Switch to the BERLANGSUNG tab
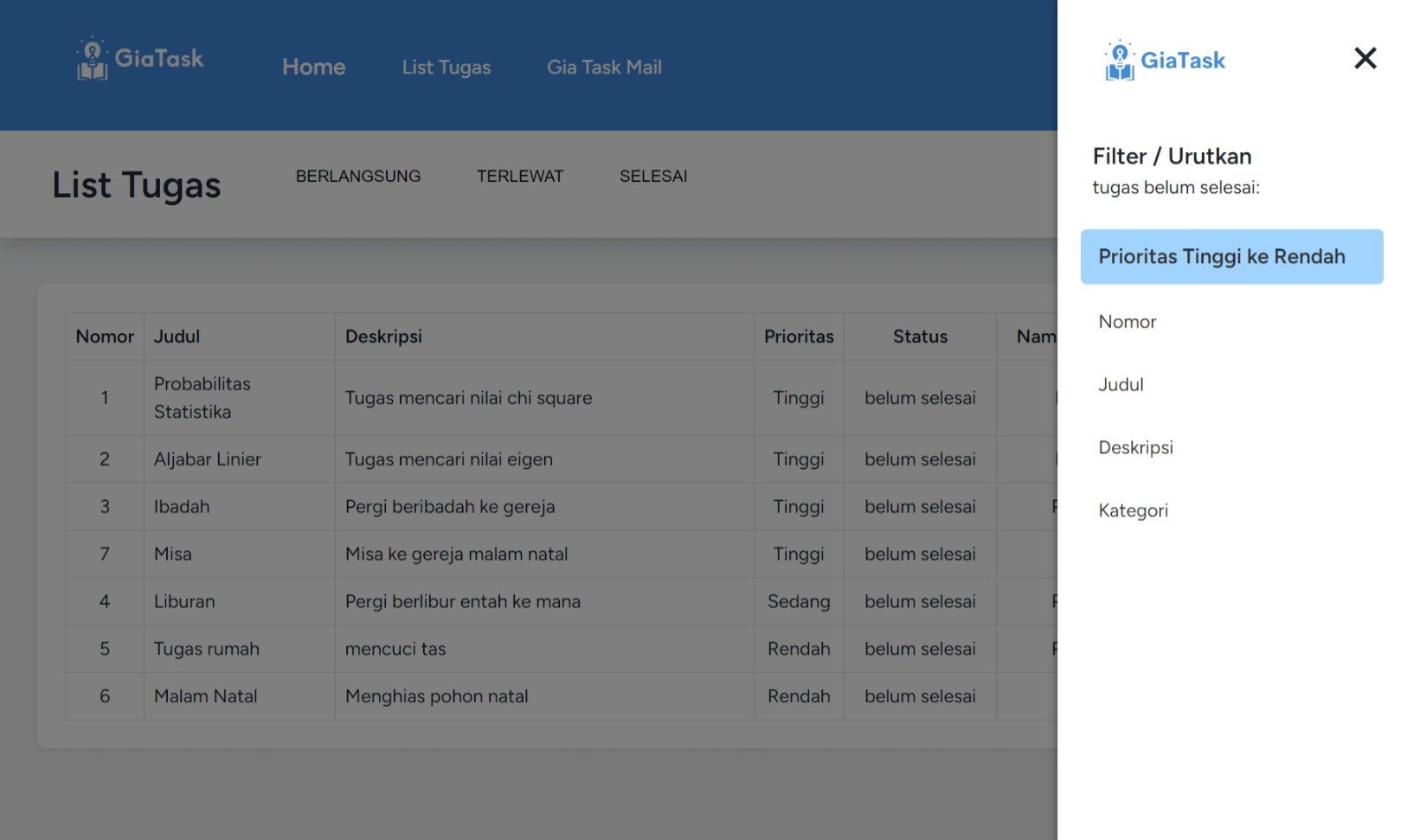This screenshot has width=1407, height=840. point(358,176)
